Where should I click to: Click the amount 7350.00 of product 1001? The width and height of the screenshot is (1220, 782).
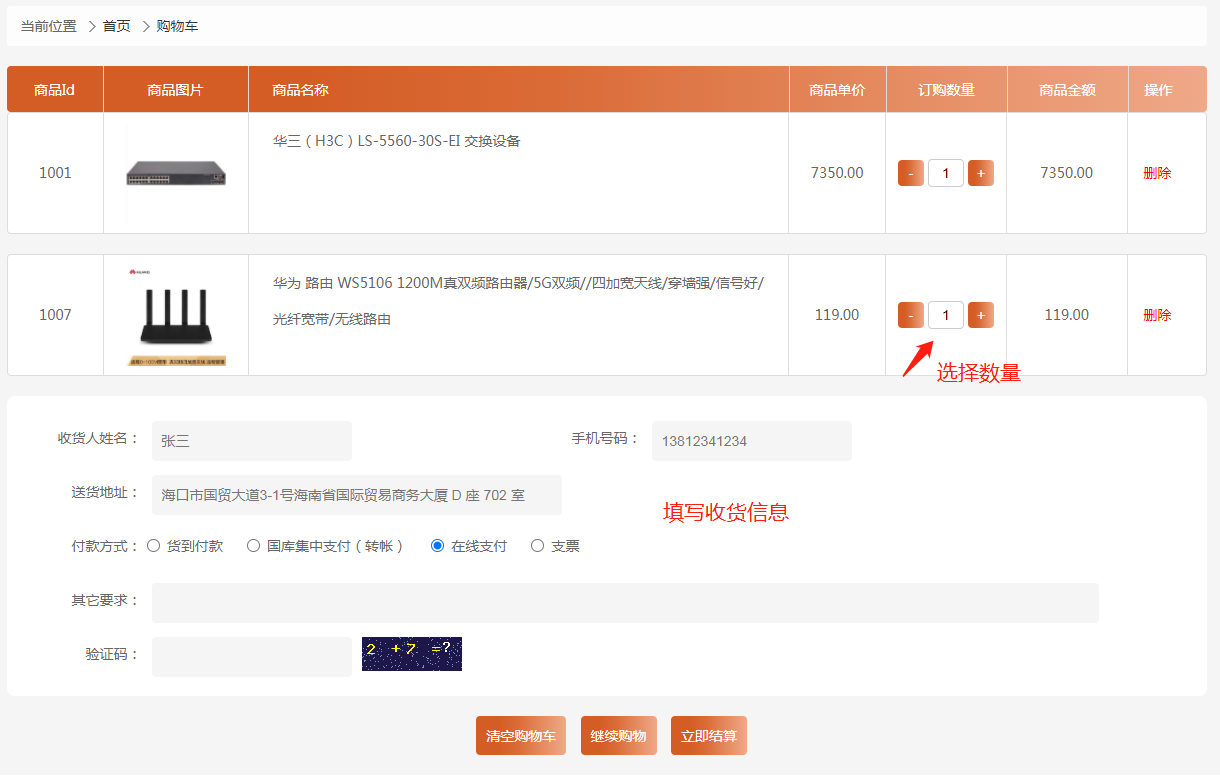click(1067, 173)
